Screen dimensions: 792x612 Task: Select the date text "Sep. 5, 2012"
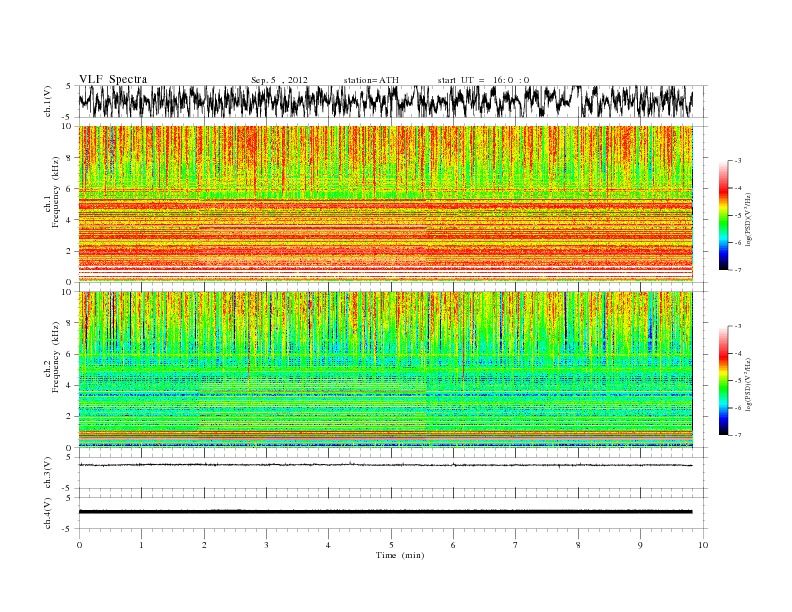point(279,80)
